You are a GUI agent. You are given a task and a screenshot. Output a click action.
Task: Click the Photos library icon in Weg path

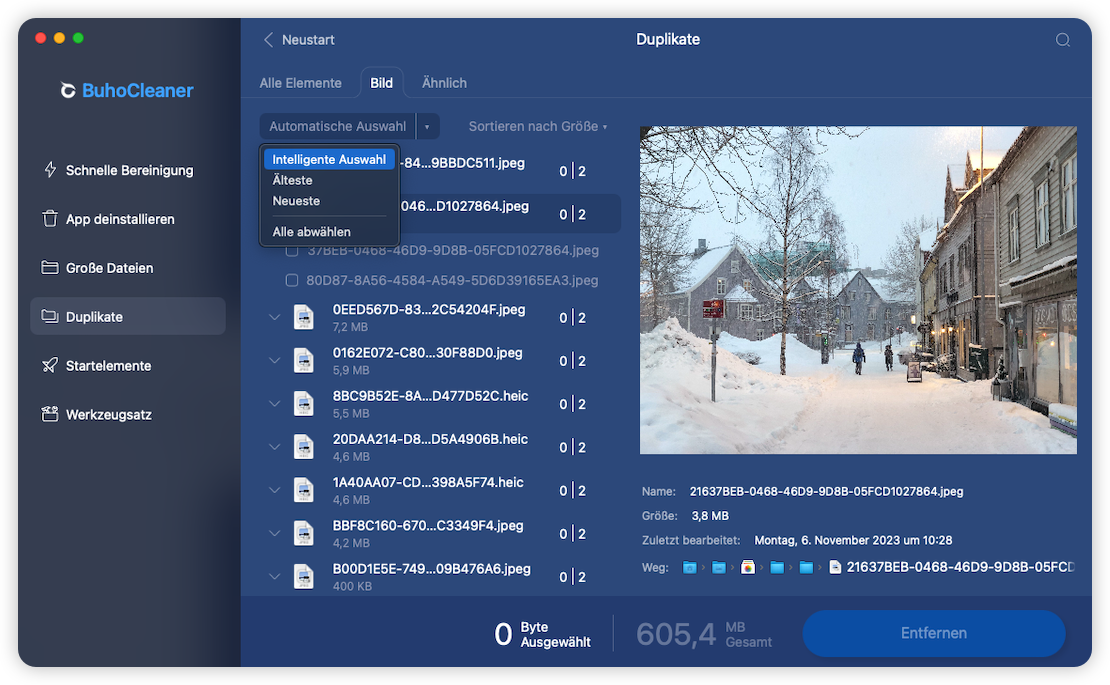[x=748, y=568]
